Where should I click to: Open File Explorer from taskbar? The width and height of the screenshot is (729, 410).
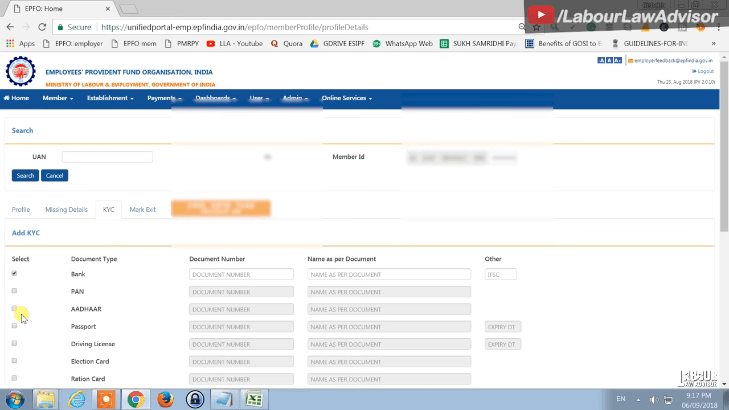point(46,399)
